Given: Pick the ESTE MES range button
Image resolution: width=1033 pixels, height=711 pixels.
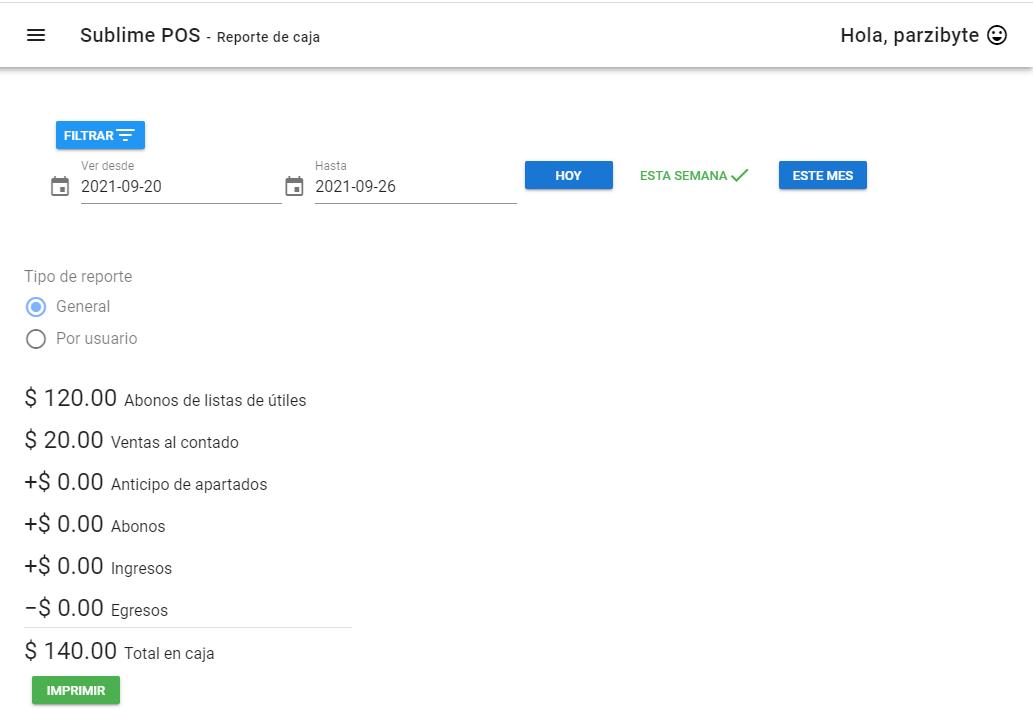Looking at the screenshot, I should tap(822, 175).
